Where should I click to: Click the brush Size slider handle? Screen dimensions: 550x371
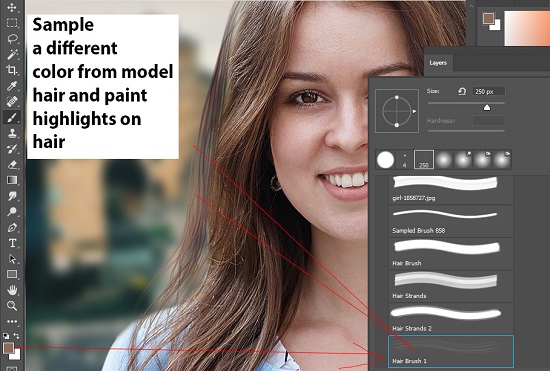(x=487, y=108)
